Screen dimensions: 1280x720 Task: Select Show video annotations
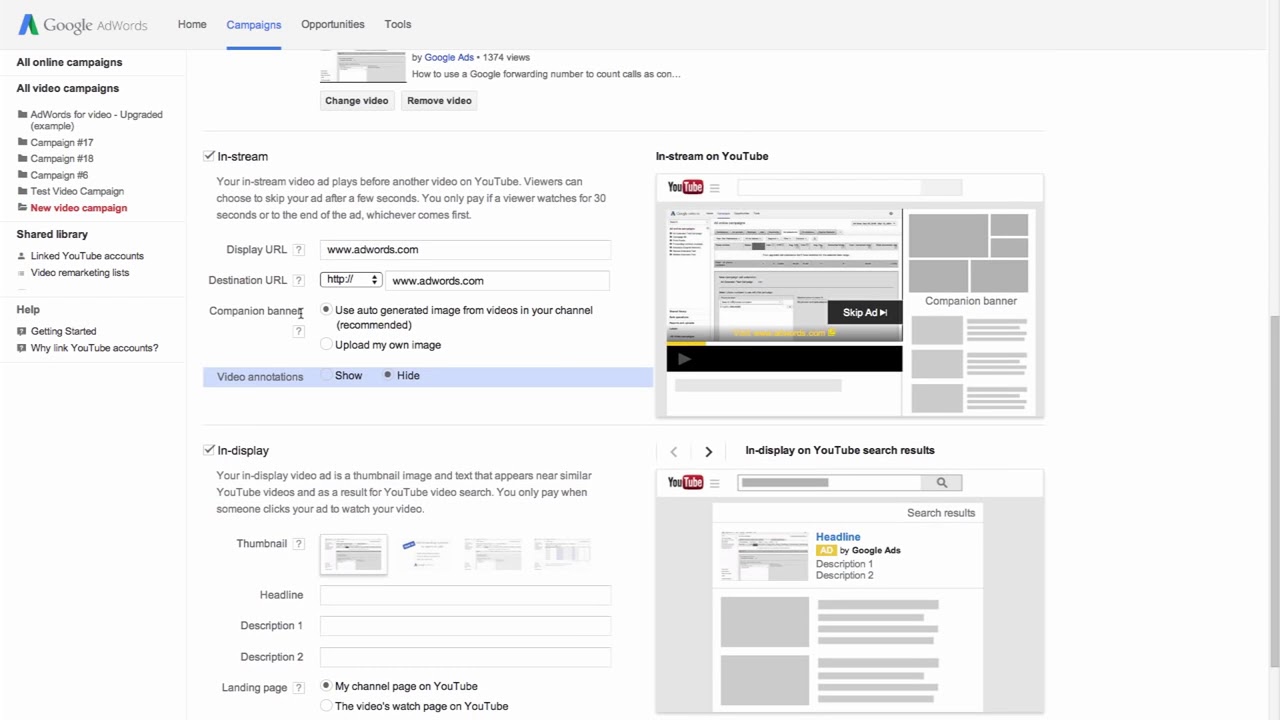click(326, 375)
